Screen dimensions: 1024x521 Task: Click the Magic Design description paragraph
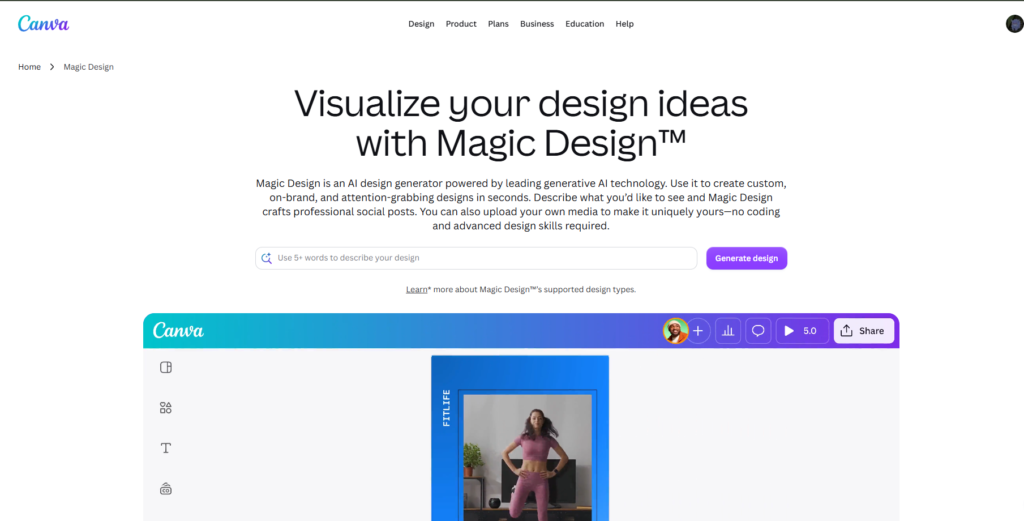pos(520,205)
